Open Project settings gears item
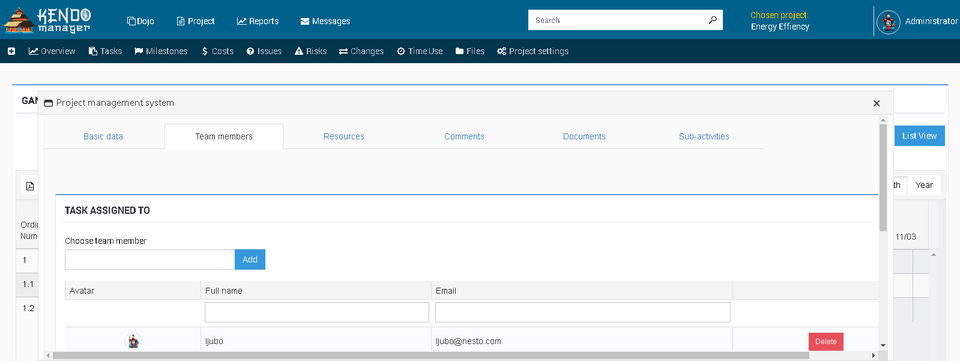The width and height of the screenshot is (960, 361). point(533,51)
